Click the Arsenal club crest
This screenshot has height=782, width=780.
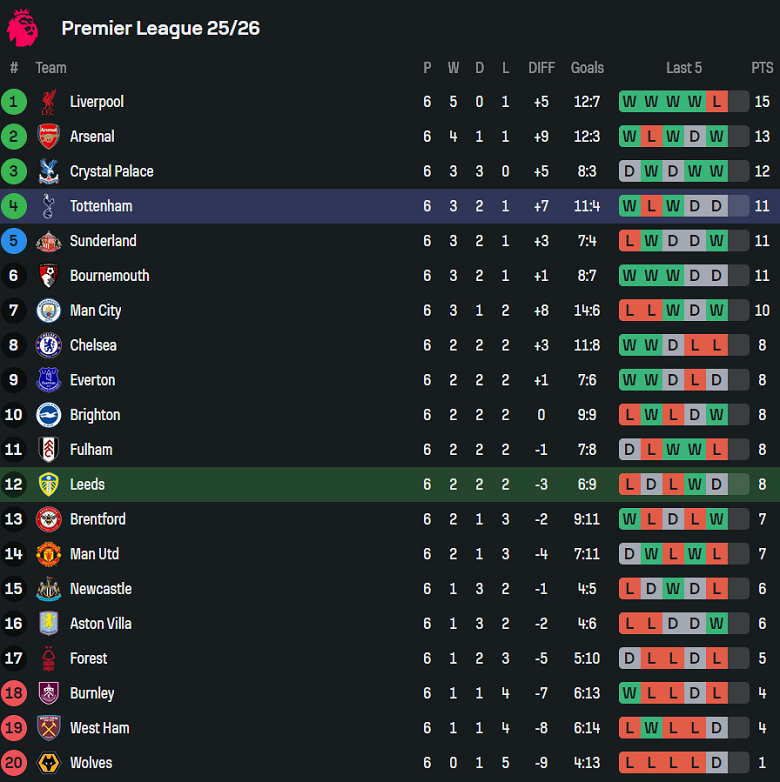48,137
